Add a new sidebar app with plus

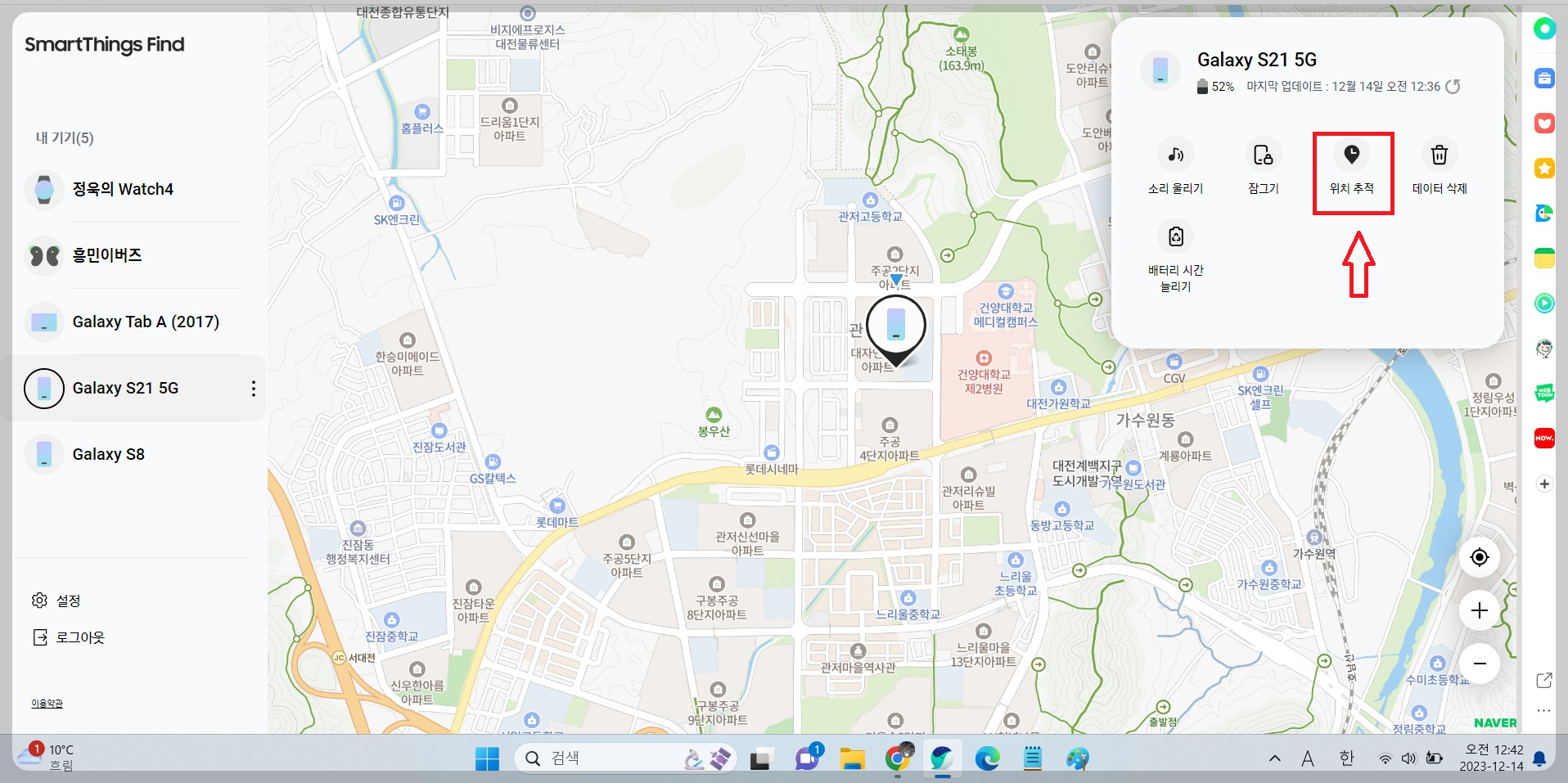click(x=1544, y=484)
